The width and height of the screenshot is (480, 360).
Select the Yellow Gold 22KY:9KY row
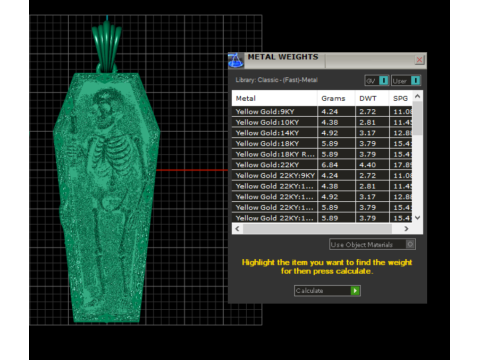click(322, 175)
